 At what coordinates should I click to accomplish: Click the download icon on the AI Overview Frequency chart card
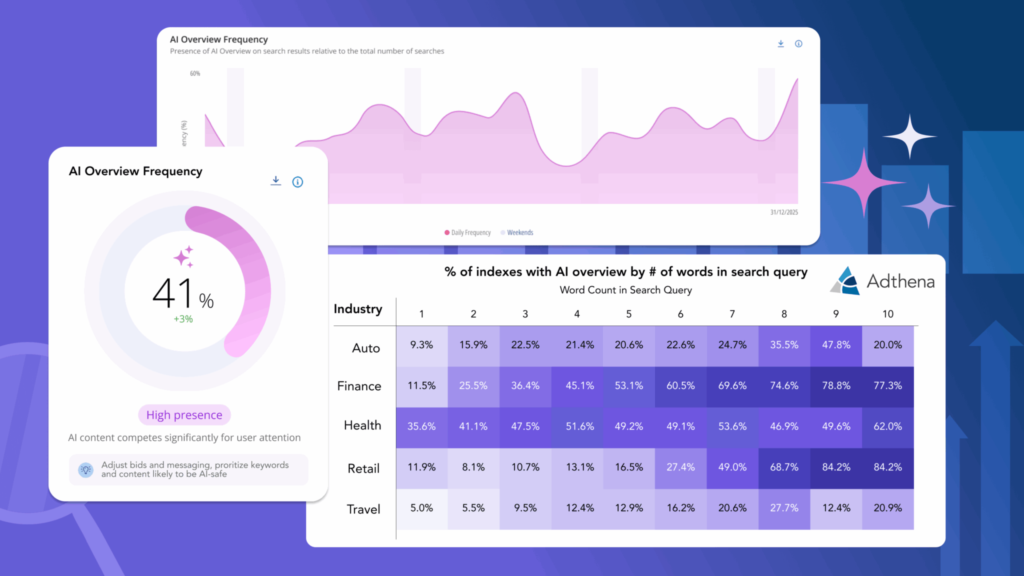(780, 44)
